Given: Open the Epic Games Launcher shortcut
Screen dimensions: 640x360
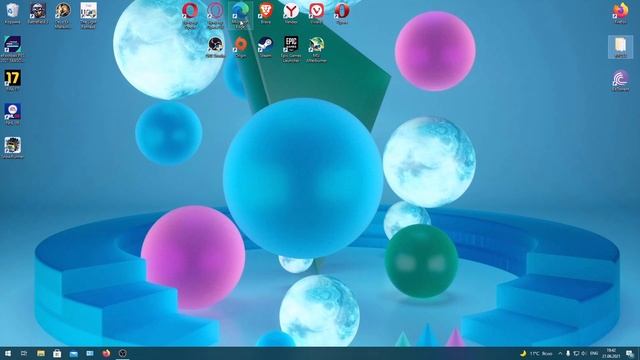Looking at the screenshot, I should [x=291, y=49].
